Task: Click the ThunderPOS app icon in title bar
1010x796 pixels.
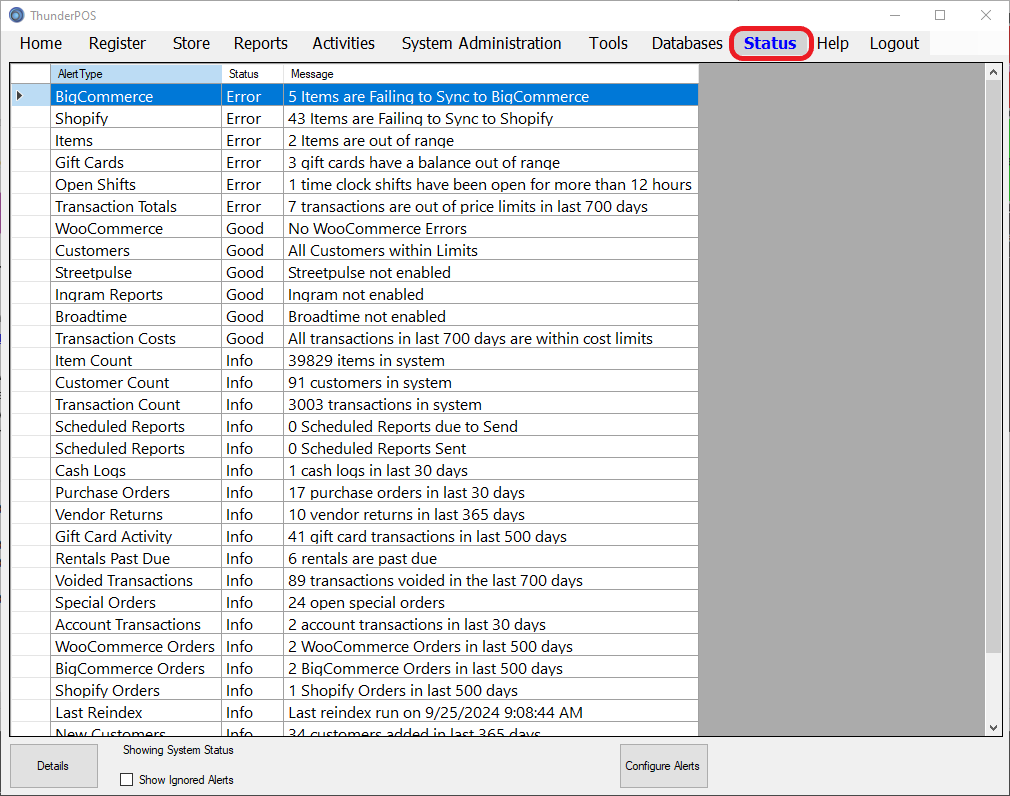Action: 16,15
